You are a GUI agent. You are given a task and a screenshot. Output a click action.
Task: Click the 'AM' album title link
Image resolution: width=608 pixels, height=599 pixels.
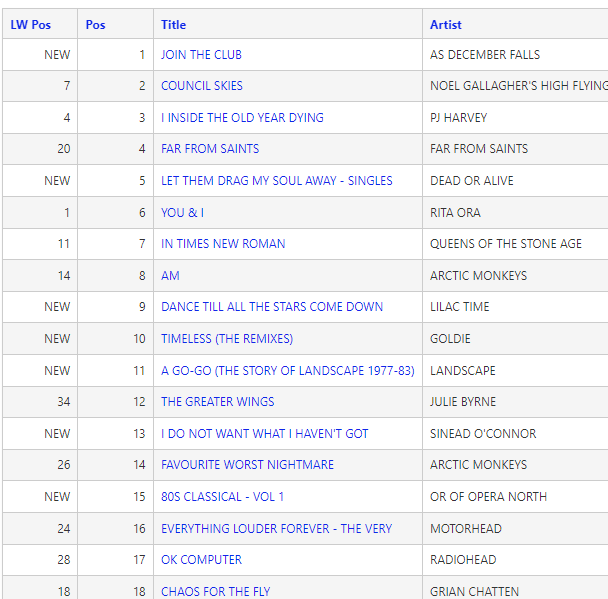point(170,276)
